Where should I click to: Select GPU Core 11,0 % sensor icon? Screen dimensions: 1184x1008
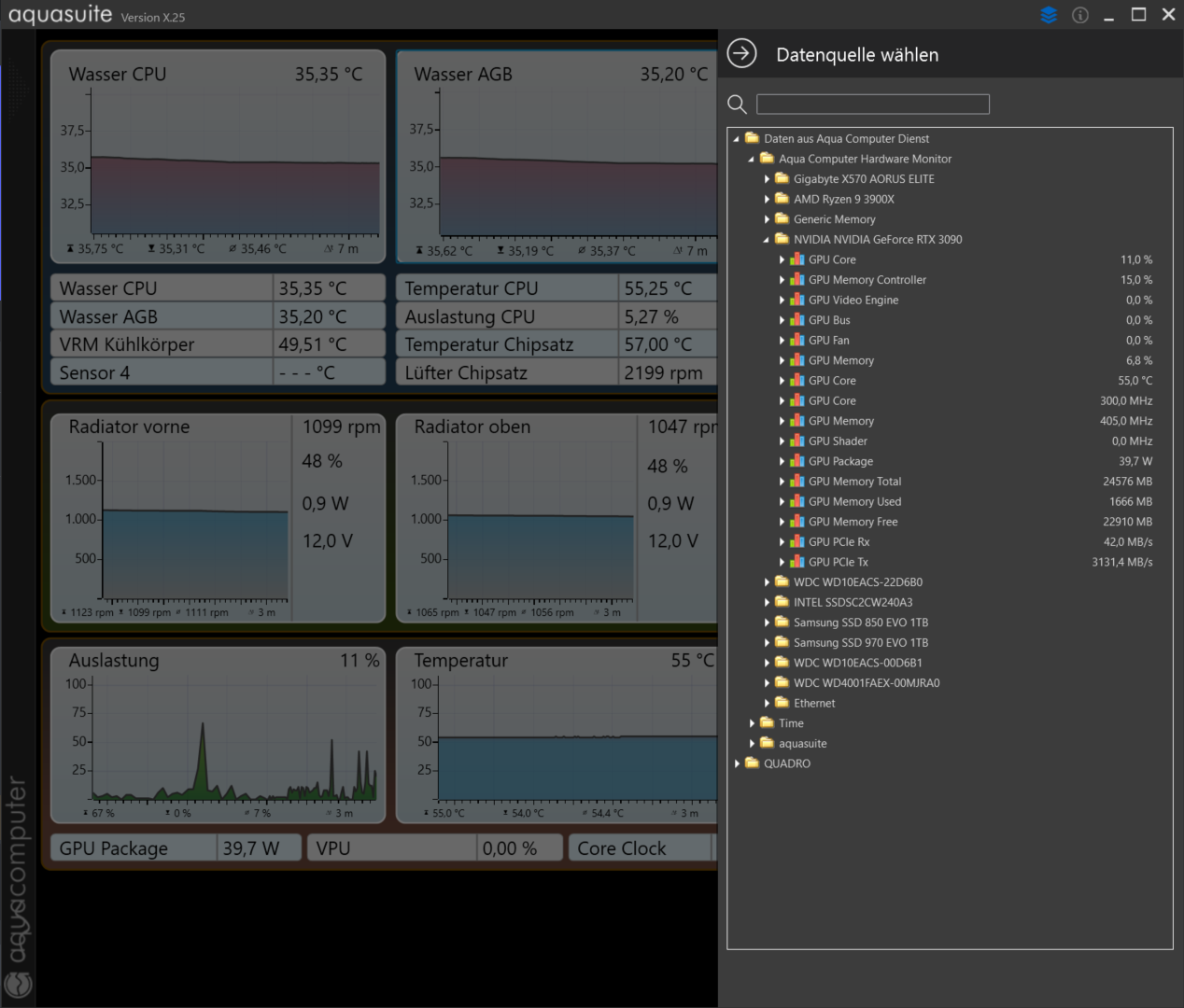click(797, 259)
